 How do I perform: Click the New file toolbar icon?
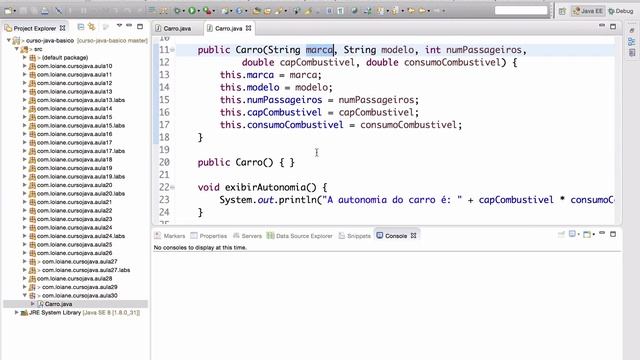pos(8,11)
